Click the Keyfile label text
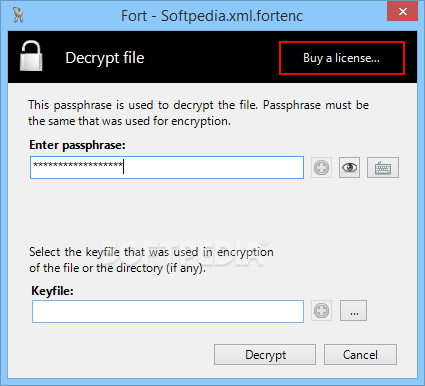 pyautogui.click(x=52, y=291)
